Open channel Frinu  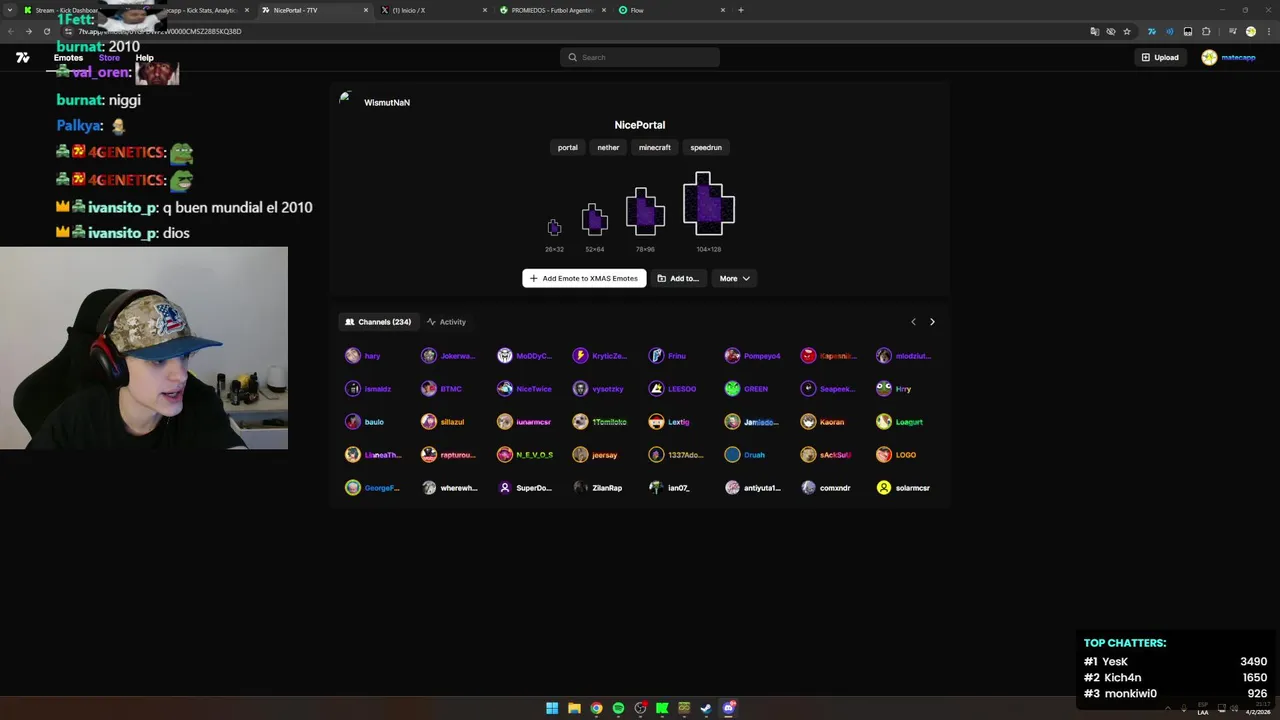tap(668, 356)
